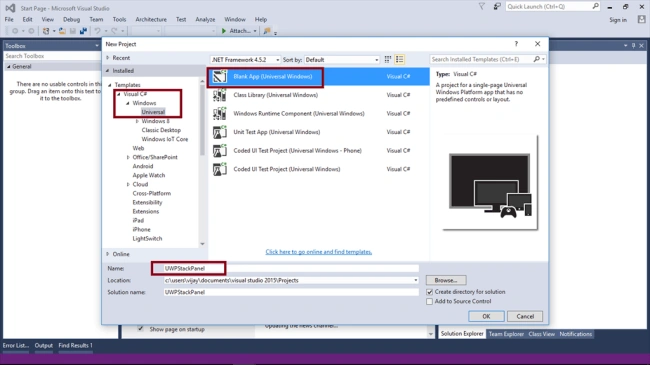Enable Add to Source Control checkbox
This screenshot has height=365, width=650.
tap(429, 302)
